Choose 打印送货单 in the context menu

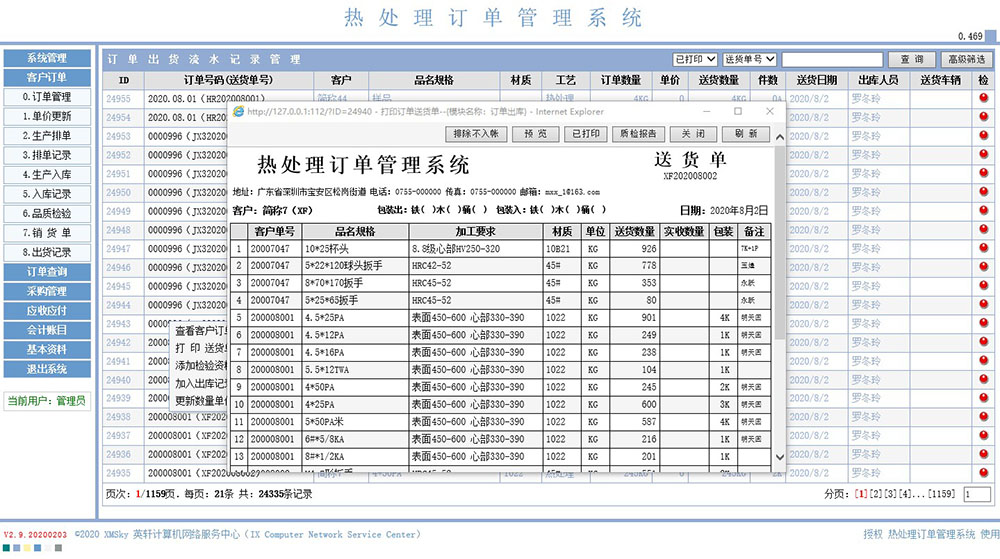(200, 347)
